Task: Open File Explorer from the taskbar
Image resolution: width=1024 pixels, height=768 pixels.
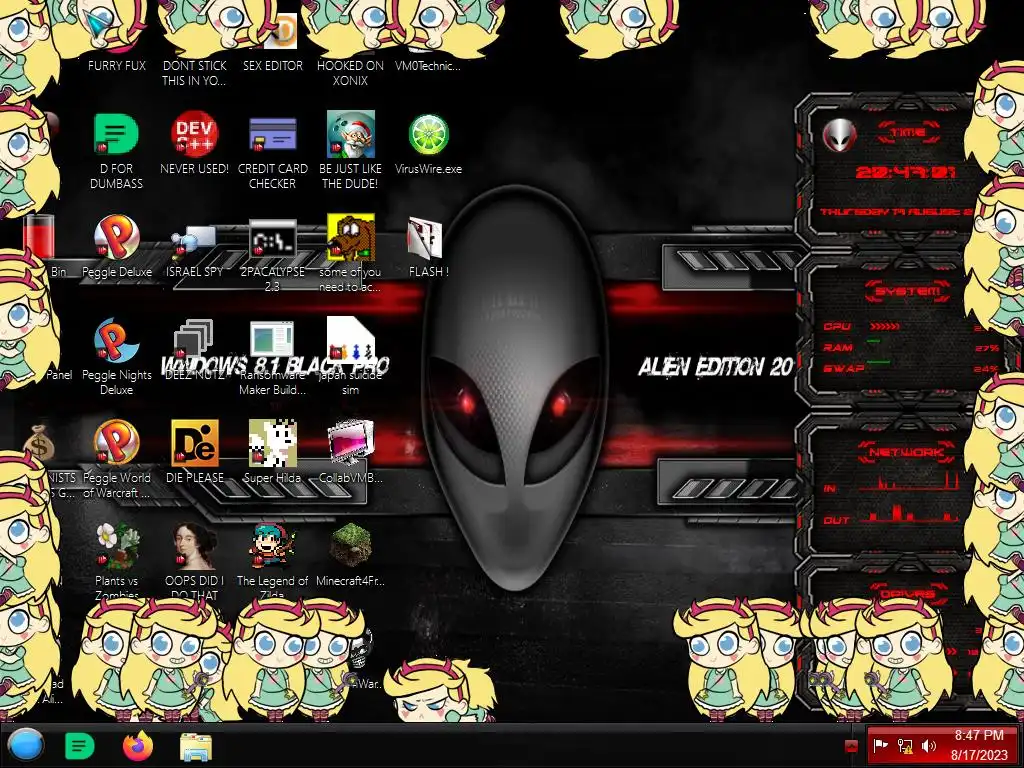Action: point(195,746)
